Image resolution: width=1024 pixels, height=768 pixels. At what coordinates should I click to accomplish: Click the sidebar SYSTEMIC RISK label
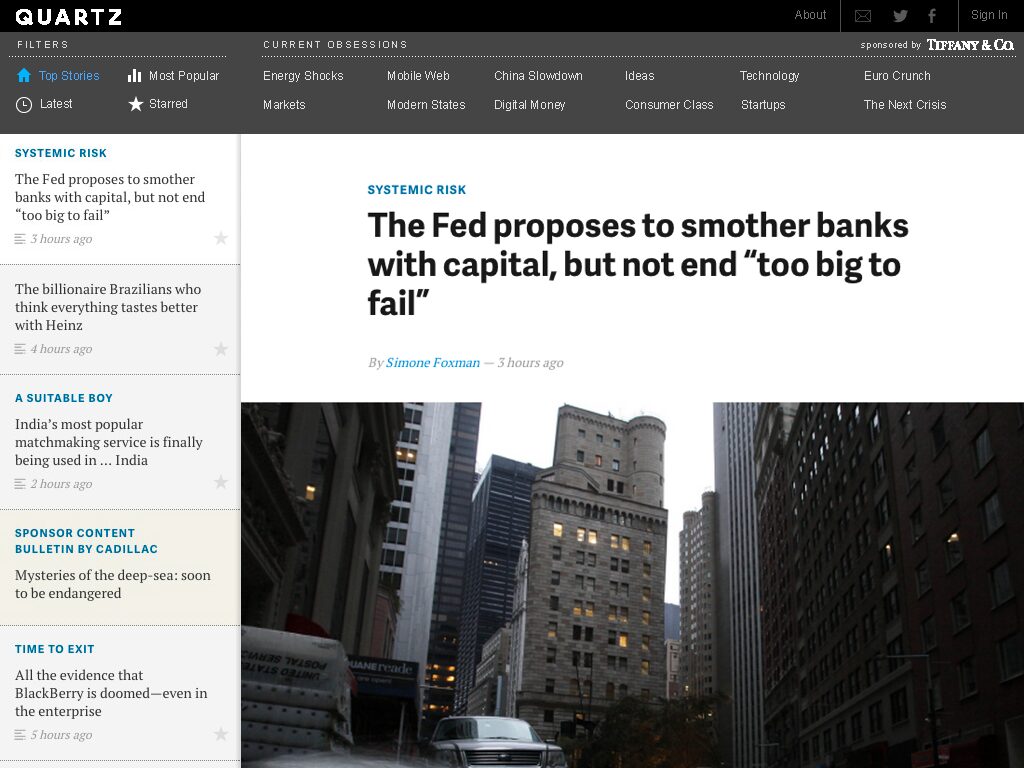tap(61, 153)
